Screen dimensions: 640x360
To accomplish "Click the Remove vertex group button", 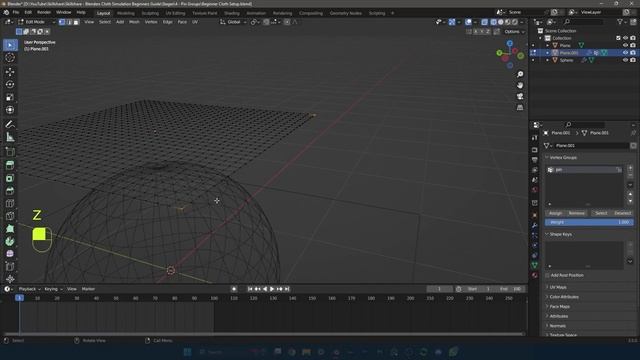I will pyautogui.click(x=576, y=213).
